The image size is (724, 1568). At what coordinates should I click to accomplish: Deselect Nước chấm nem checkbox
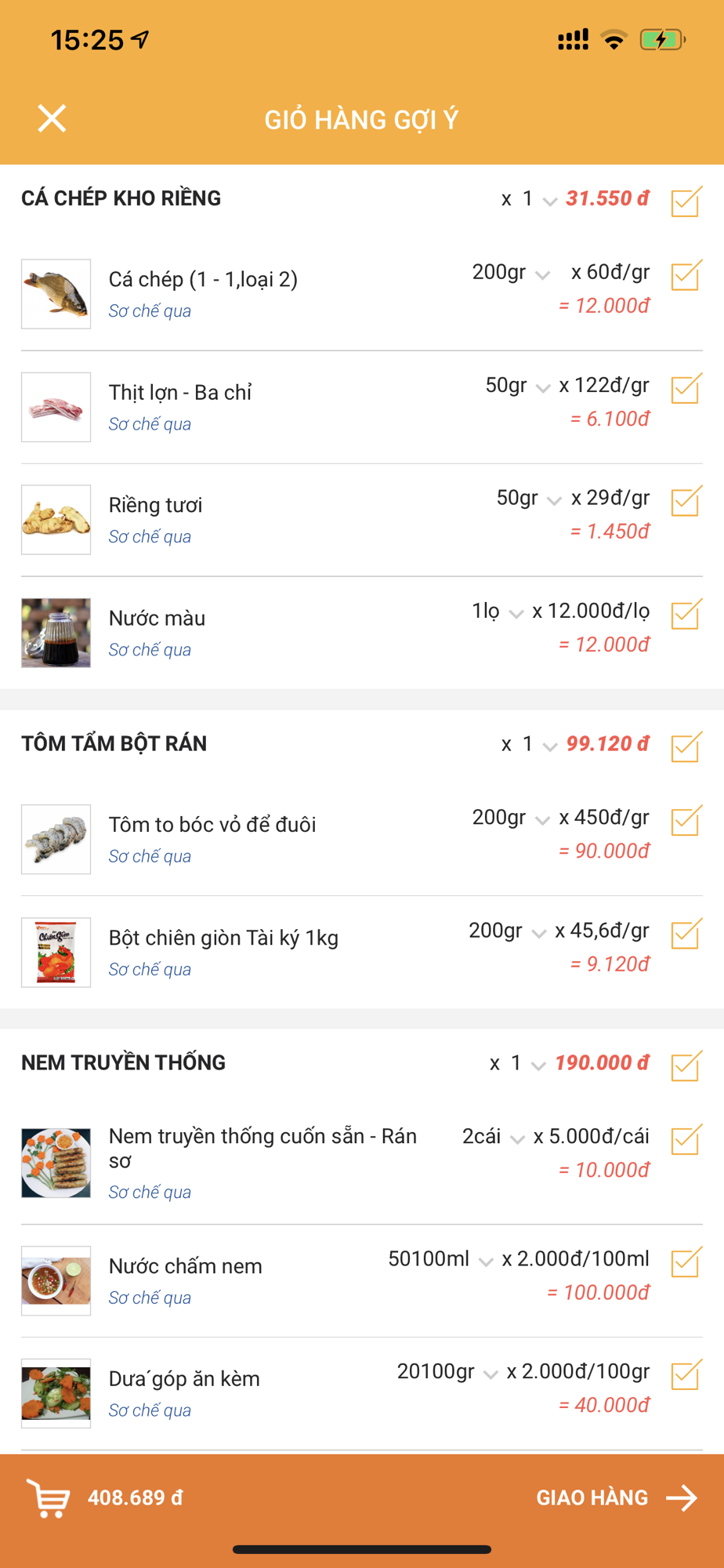pos(686,1261)
